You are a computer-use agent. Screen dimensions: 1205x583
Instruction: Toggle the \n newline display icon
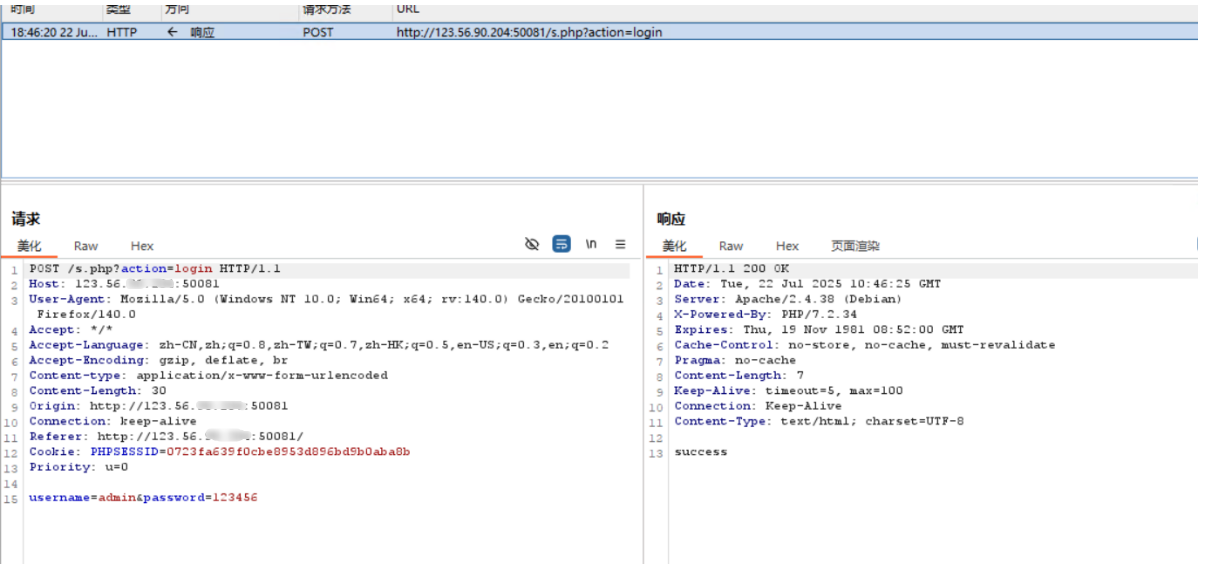(x=591, y=244)
